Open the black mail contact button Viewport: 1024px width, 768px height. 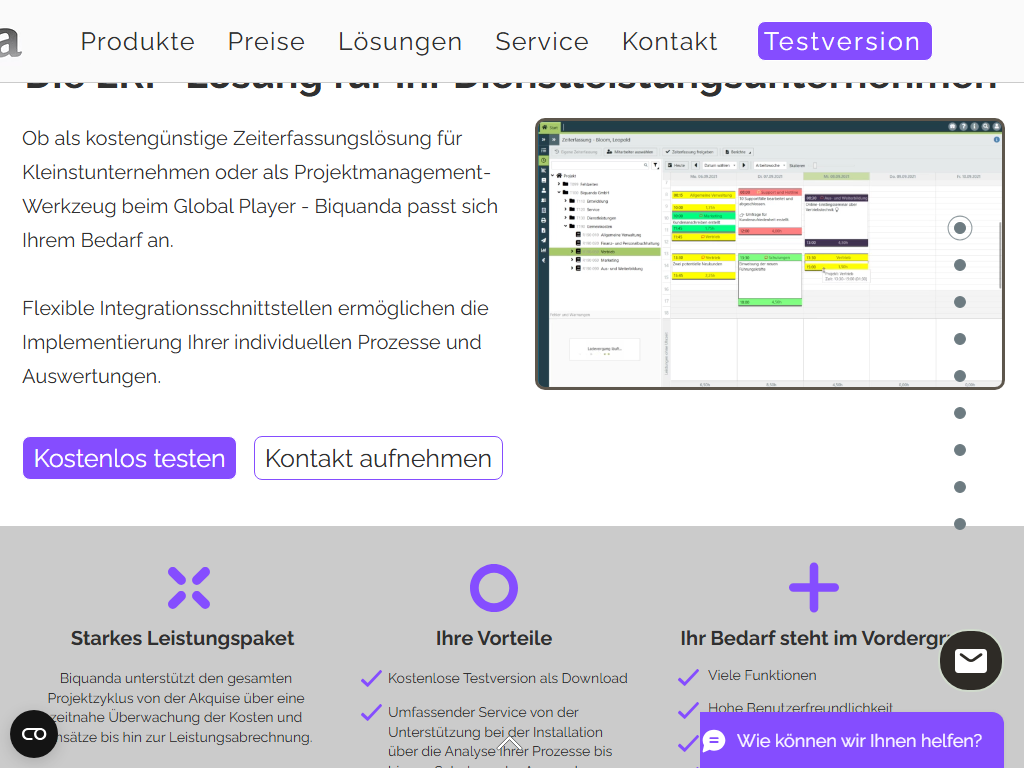point(970,660)
